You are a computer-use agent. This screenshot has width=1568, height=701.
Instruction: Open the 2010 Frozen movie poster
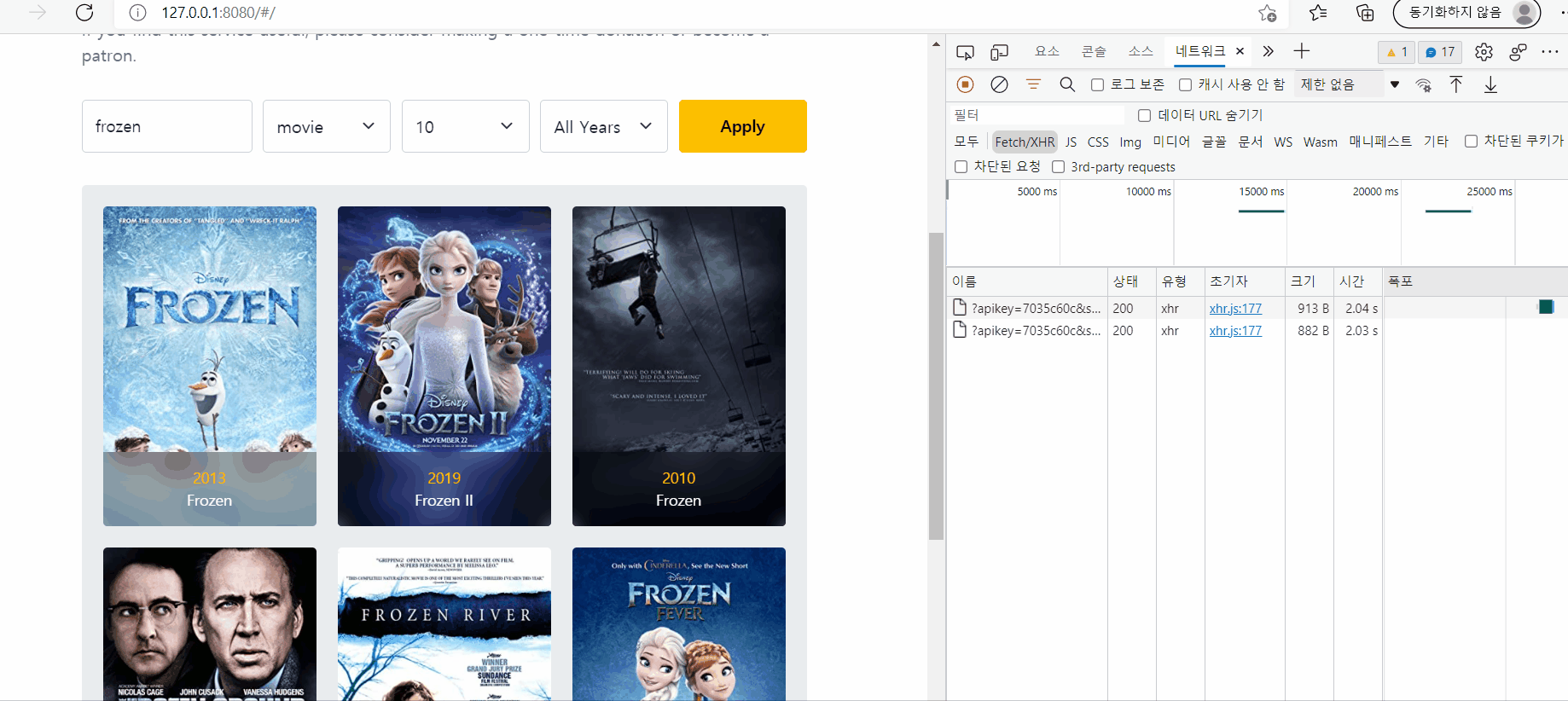679,366
